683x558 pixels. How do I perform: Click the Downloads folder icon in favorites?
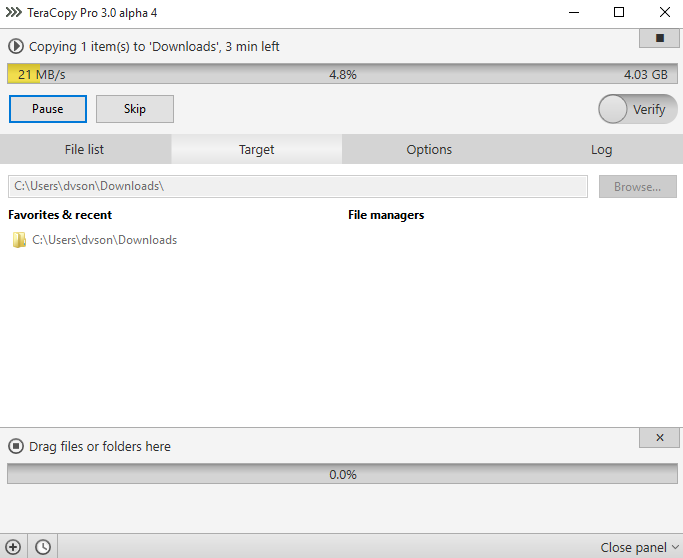coord(19,240)
